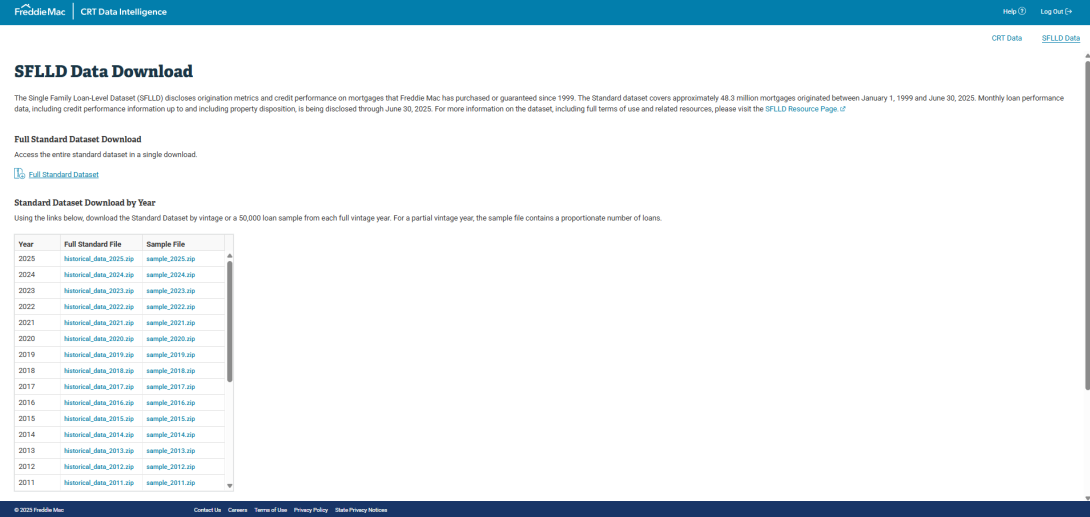Click external link icon after SFLLD Resource Page
The width and height of the screenshot is (1090, 517).
843,108
